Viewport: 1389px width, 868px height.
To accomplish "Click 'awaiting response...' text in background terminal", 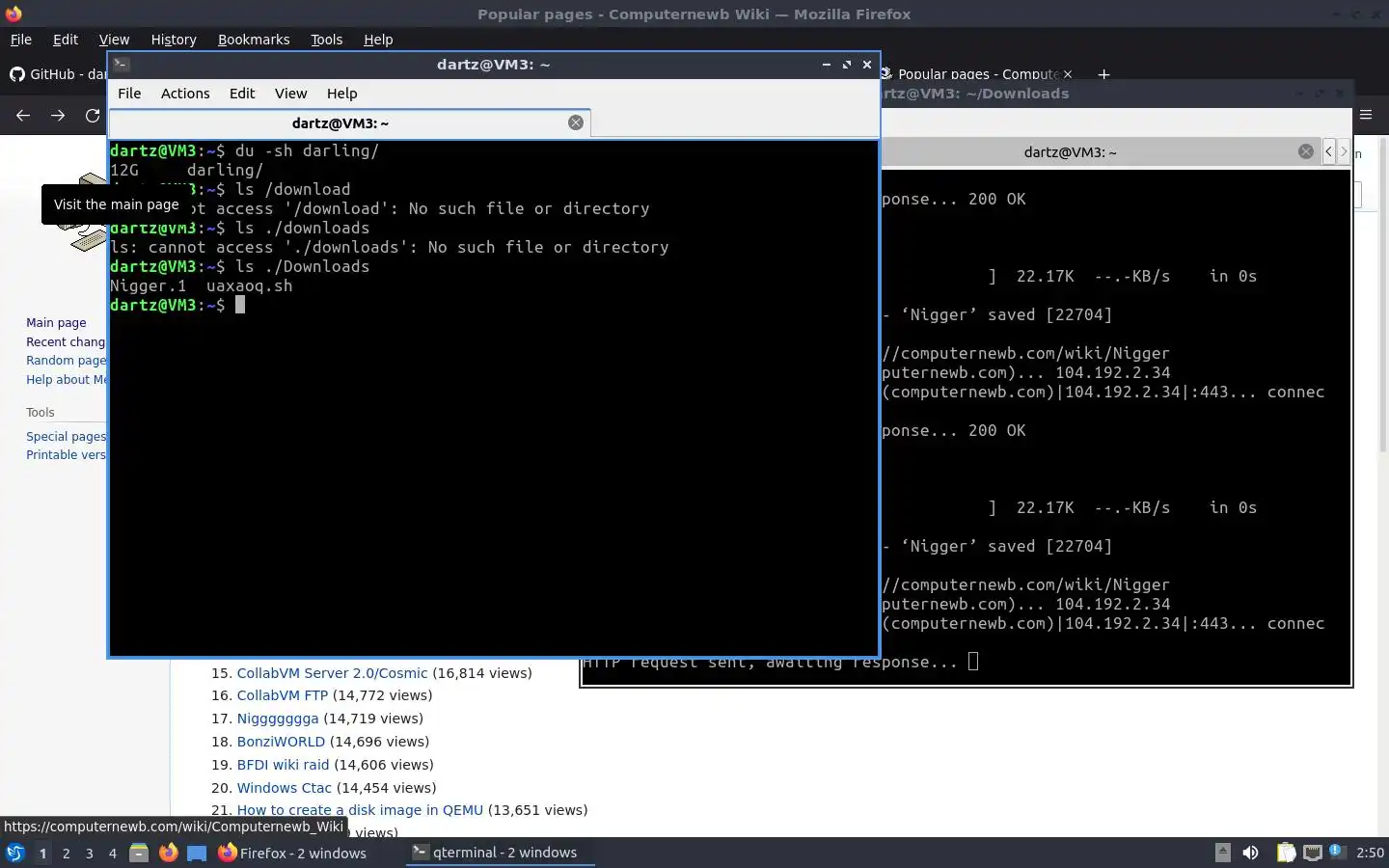I will (x=862, y=663).
